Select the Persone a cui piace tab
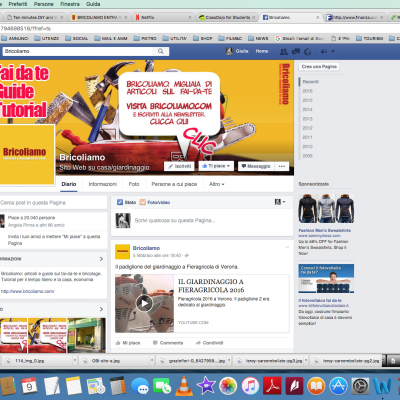Viewport: 400px width, 400px height. coord(174,184)
